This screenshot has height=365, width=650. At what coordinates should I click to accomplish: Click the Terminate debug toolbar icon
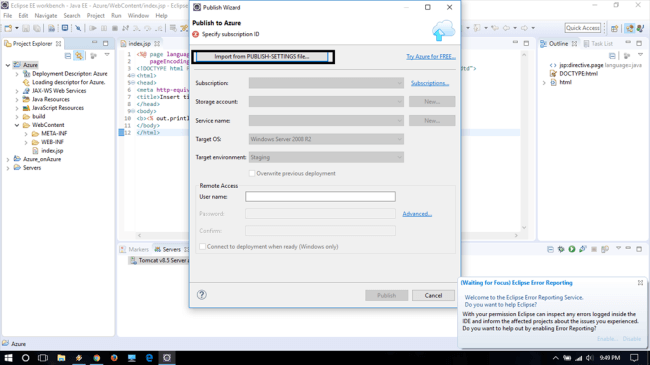pyautogui.click(x=114, y=28)
